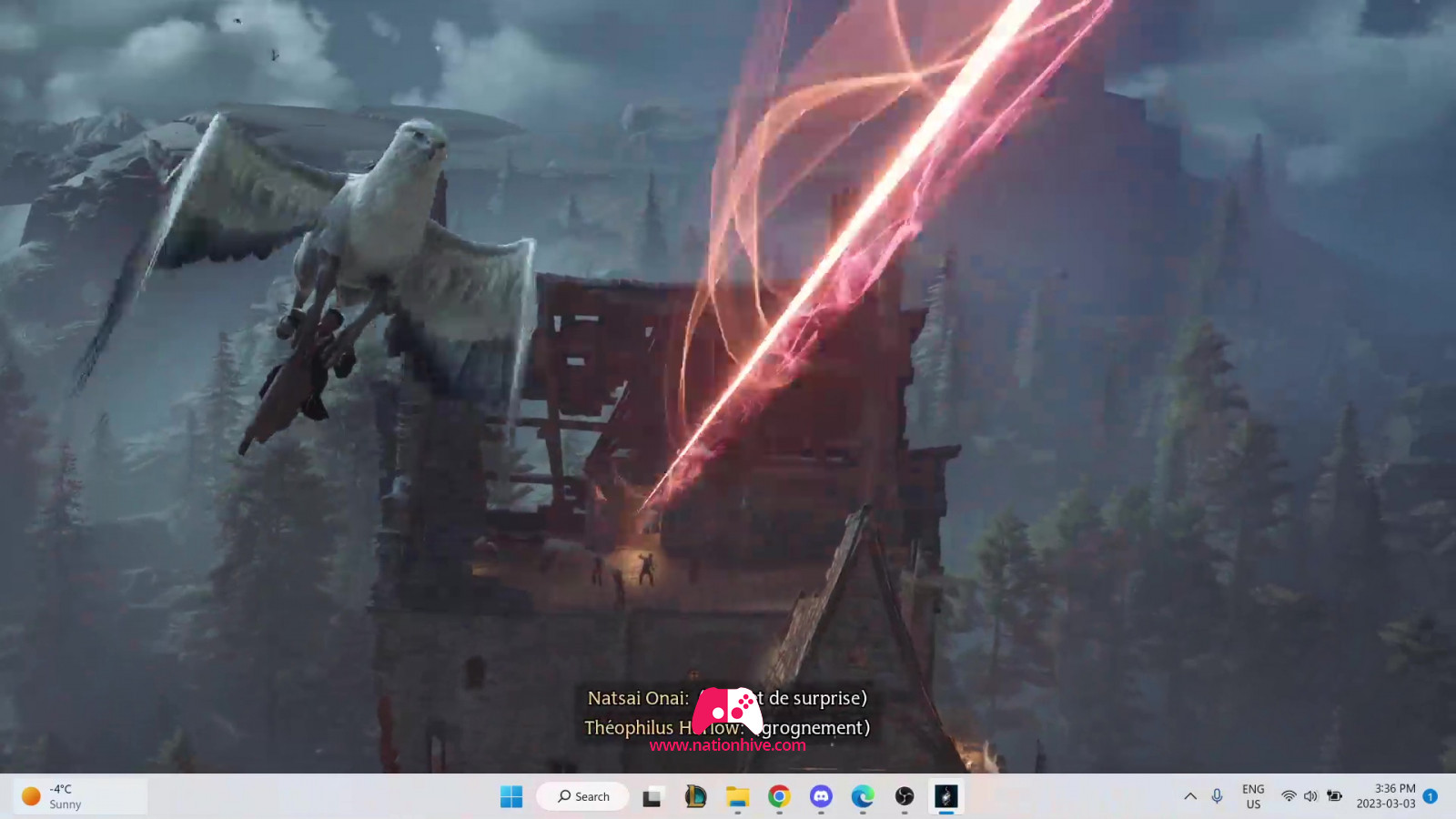
Task: Open the Wi-Fi network tray icon
Action: [x=1289, y=796]
